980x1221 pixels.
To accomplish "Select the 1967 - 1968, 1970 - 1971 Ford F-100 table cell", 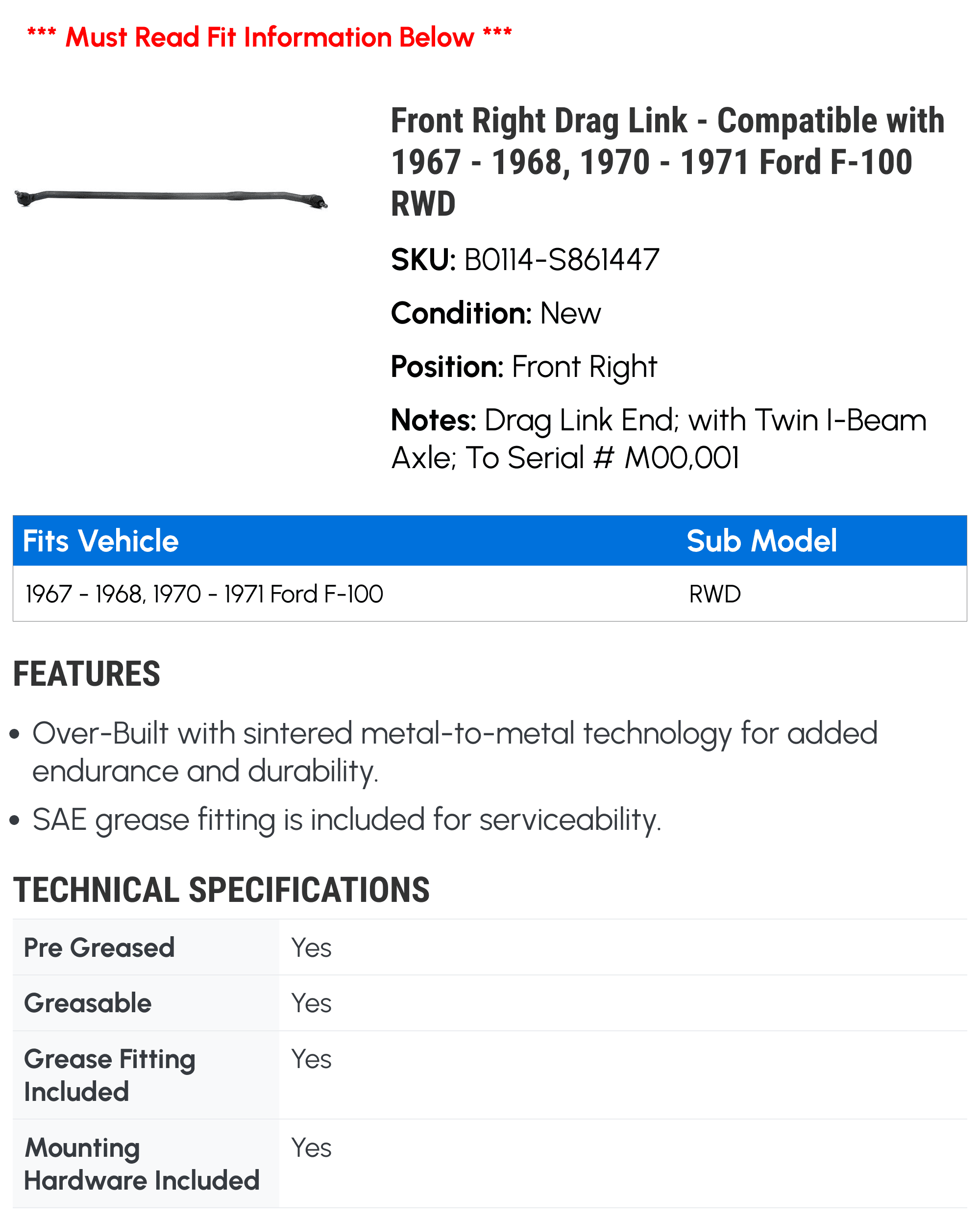I will coord(204,594).
